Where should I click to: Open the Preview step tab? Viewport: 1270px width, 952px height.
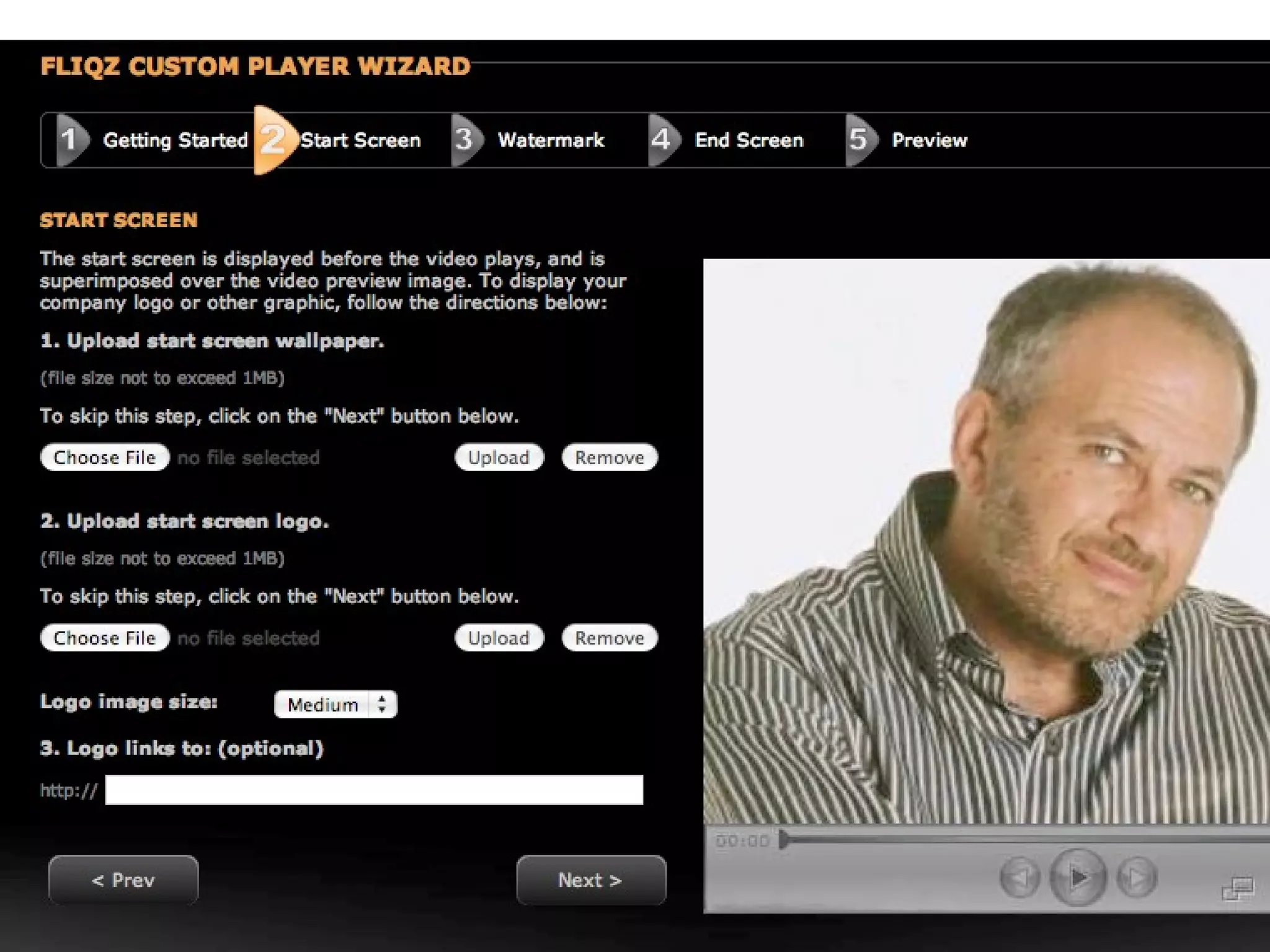click(930, 140)
